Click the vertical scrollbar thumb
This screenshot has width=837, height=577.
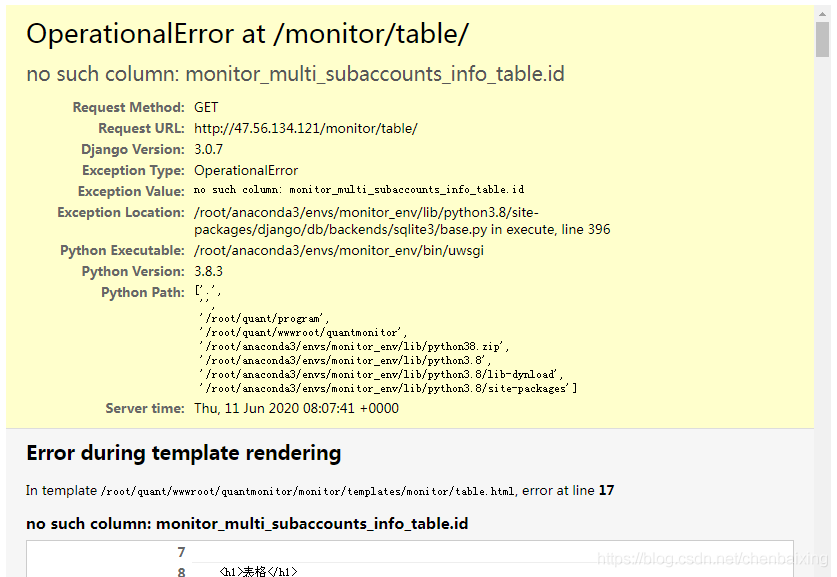pyautogui.click(x=822, y=40)
